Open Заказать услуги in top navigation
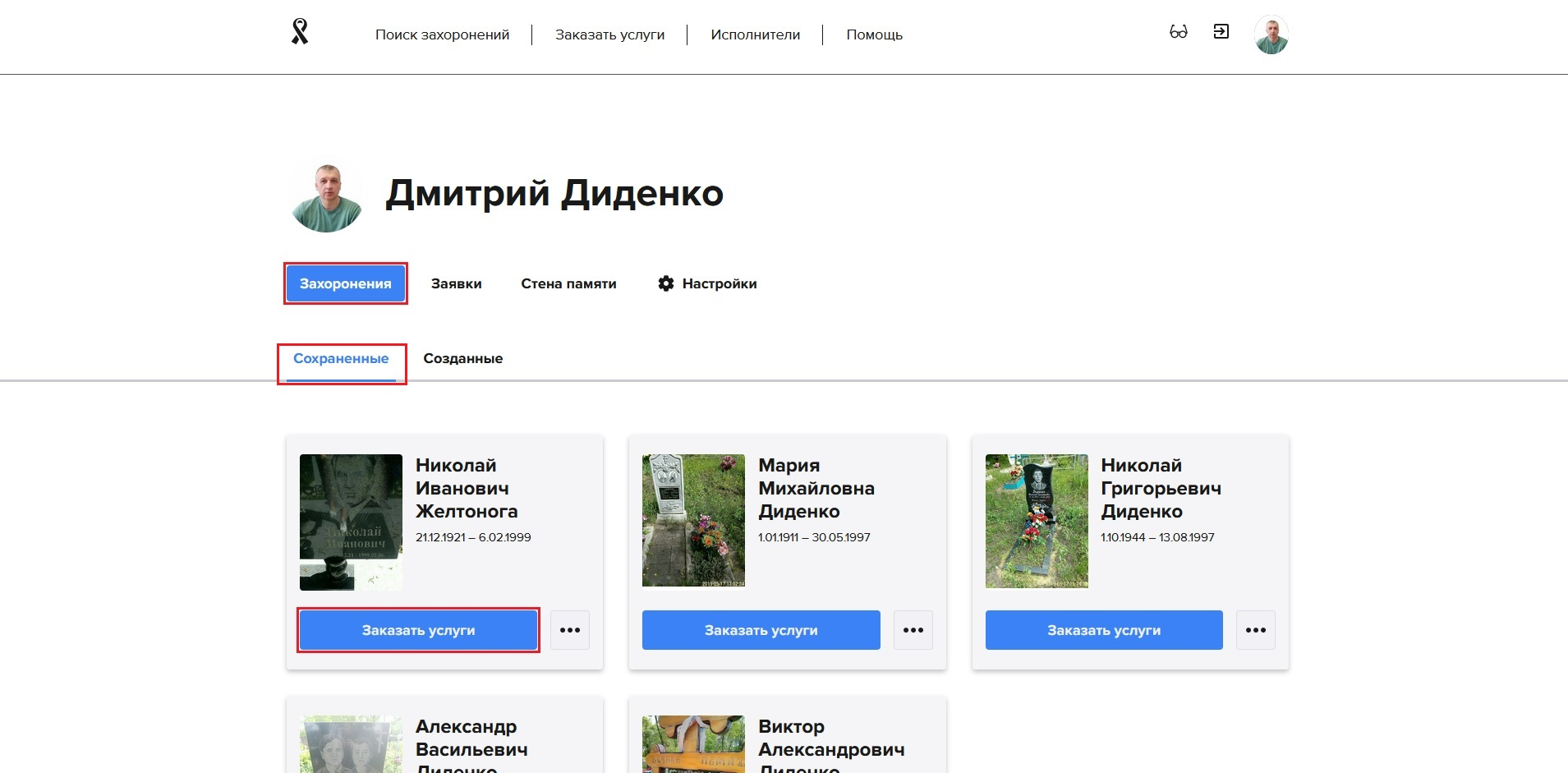The width and height of the screenshot is (1568, 773). (609, 35)
